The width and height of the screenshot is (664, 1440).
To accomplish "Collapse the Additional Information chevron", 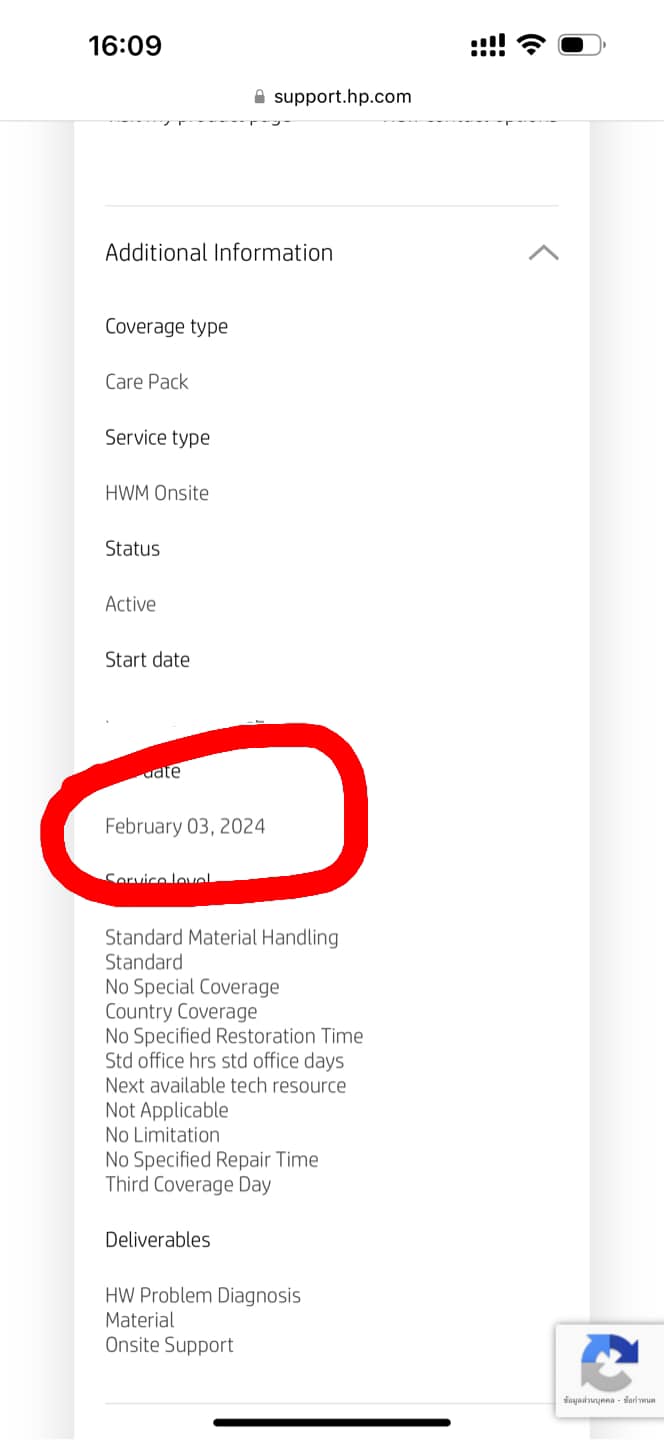I will tap(543, 253).
